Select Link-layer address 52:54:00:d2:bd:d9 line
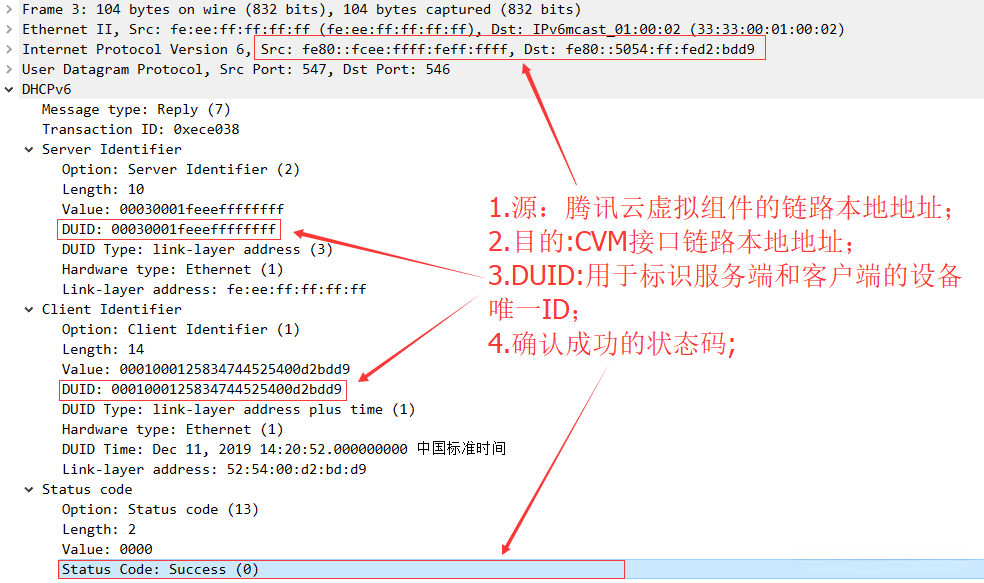The image size is (984, 583). pos(214,469)
